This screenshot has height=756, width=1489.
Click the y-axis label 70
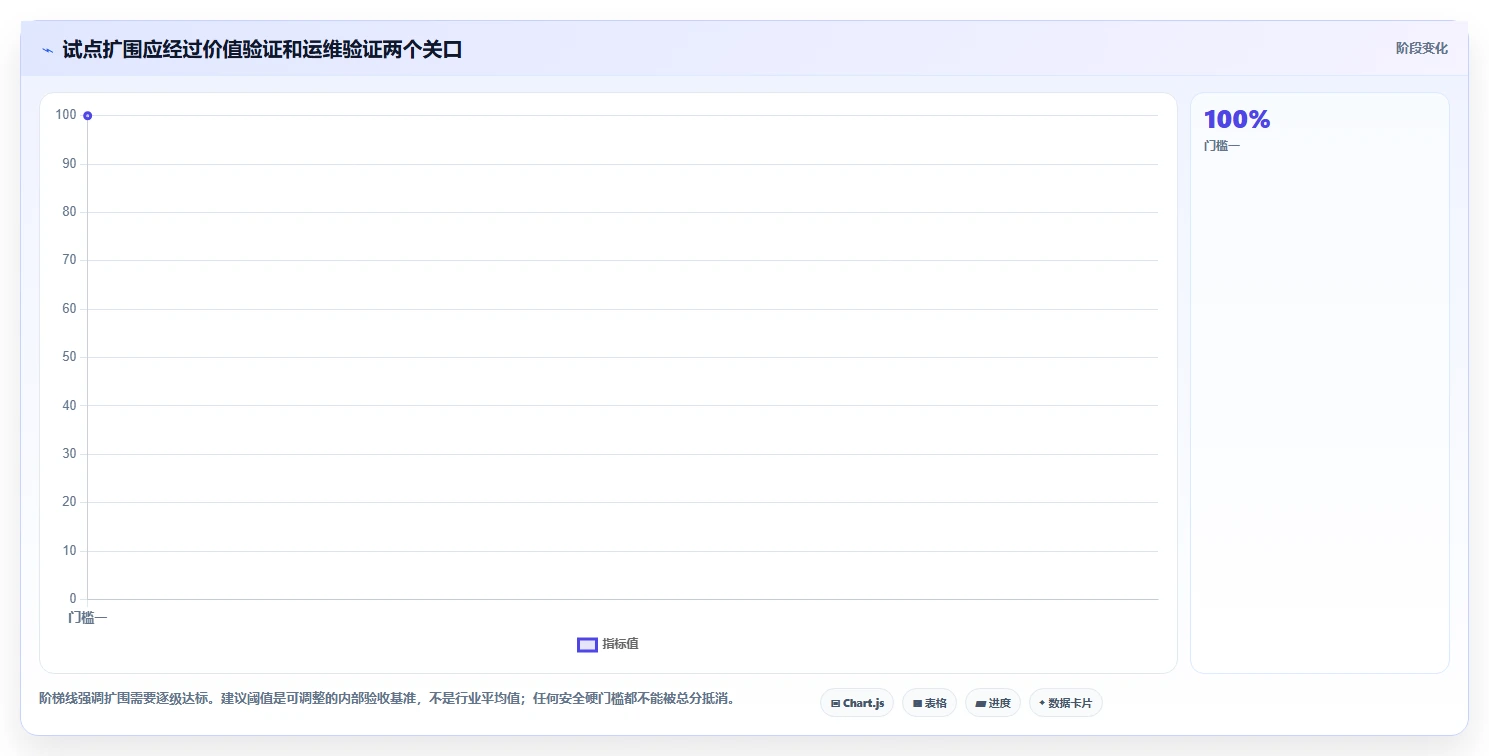point(69,260)
